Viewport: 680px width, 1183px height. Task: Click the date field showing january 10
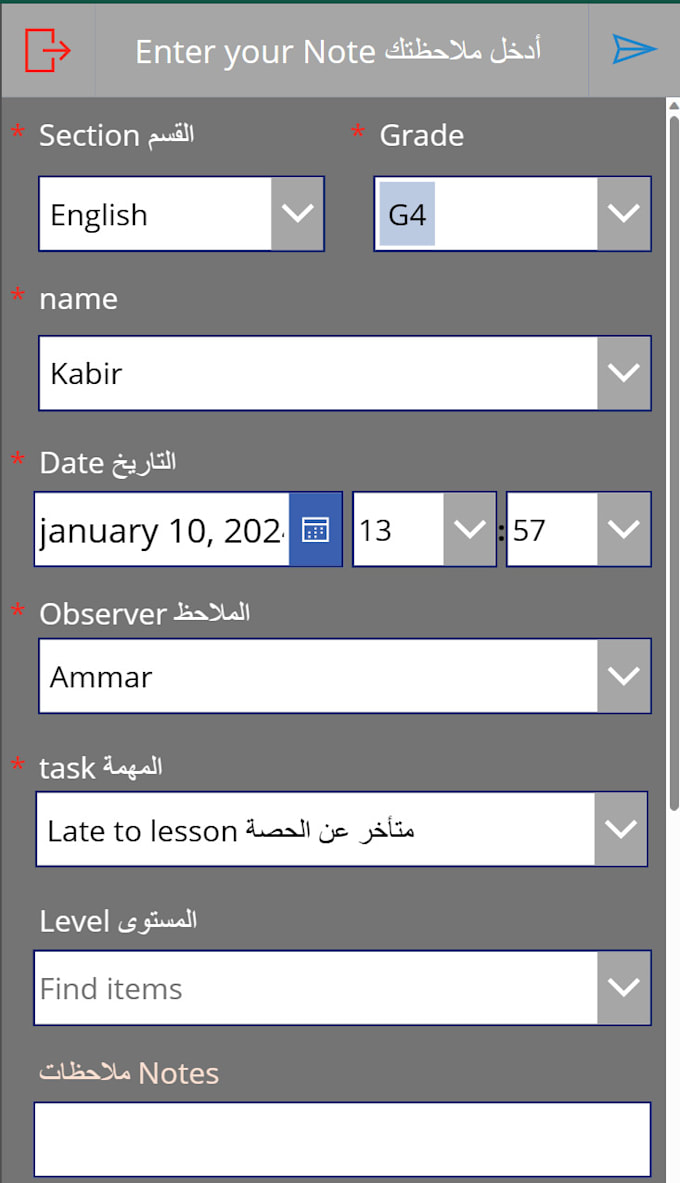pos(160,529)
